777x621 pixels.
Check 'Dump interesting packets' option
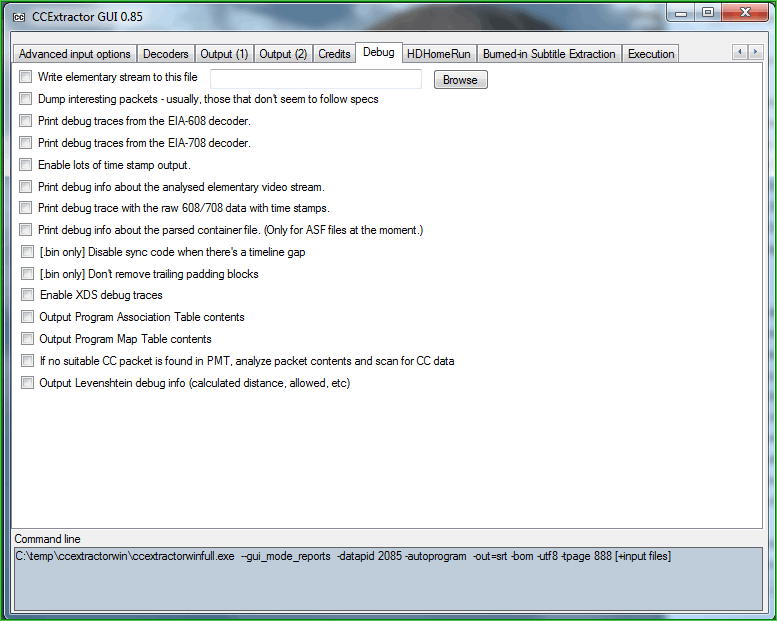(x=26, y=99)
